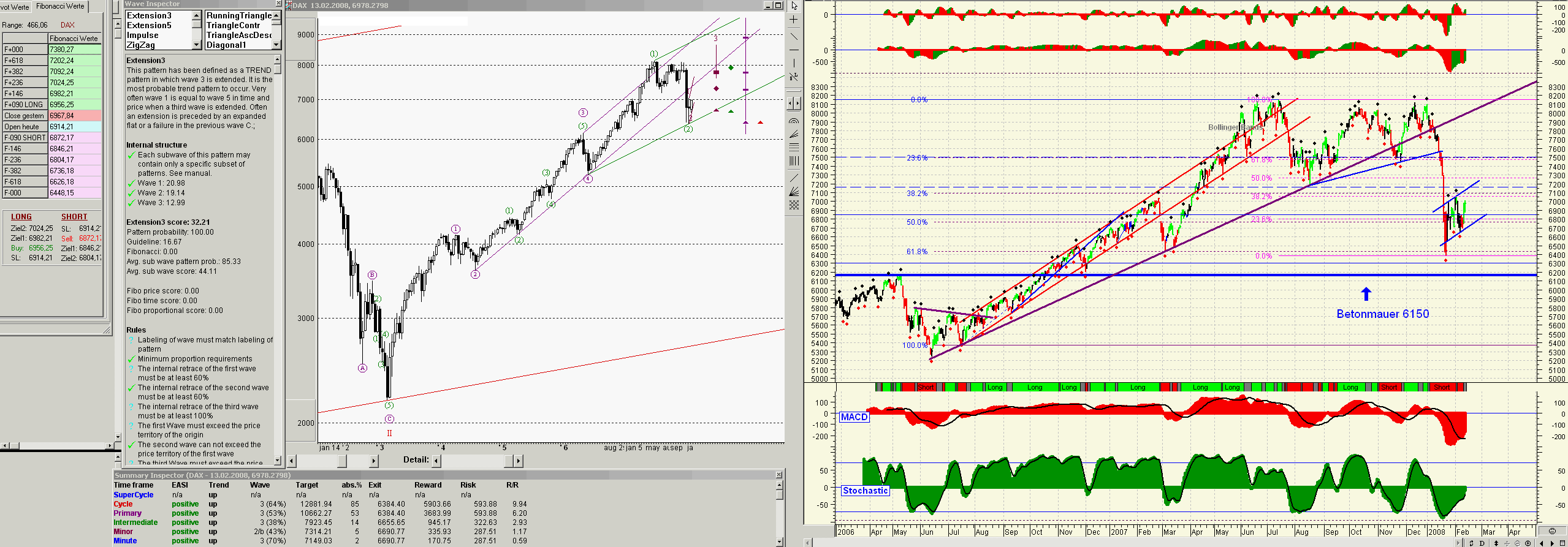Viewport: 1568px width, 547px height.
Task: Click the four-way move arrows icon
Action: [1507, 543]
